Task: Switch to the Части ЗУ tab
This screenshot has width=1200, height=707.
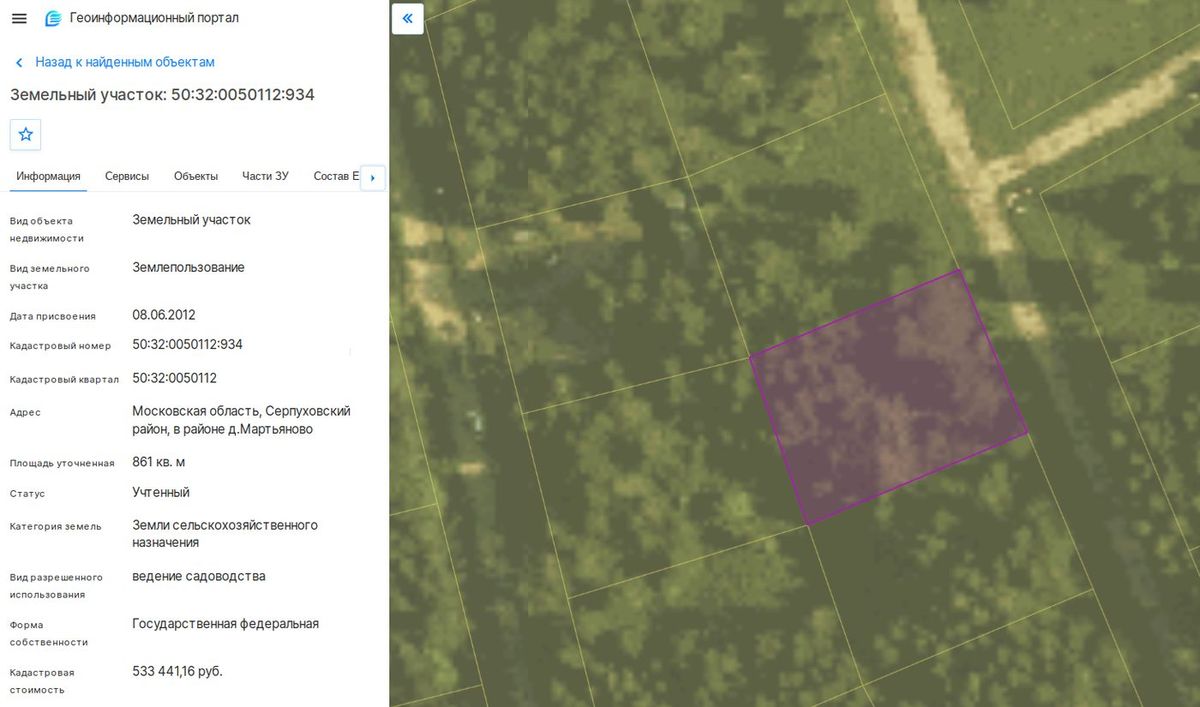Action: 265,176
